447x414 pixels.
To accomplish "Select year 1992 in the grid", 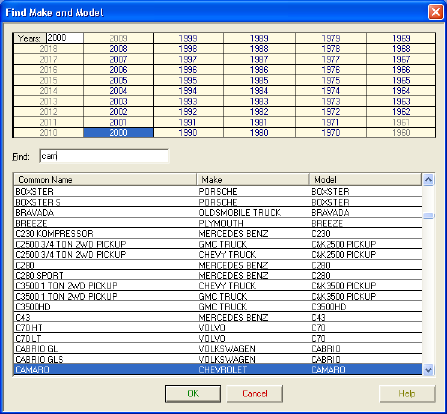I will tap(188, 112).
